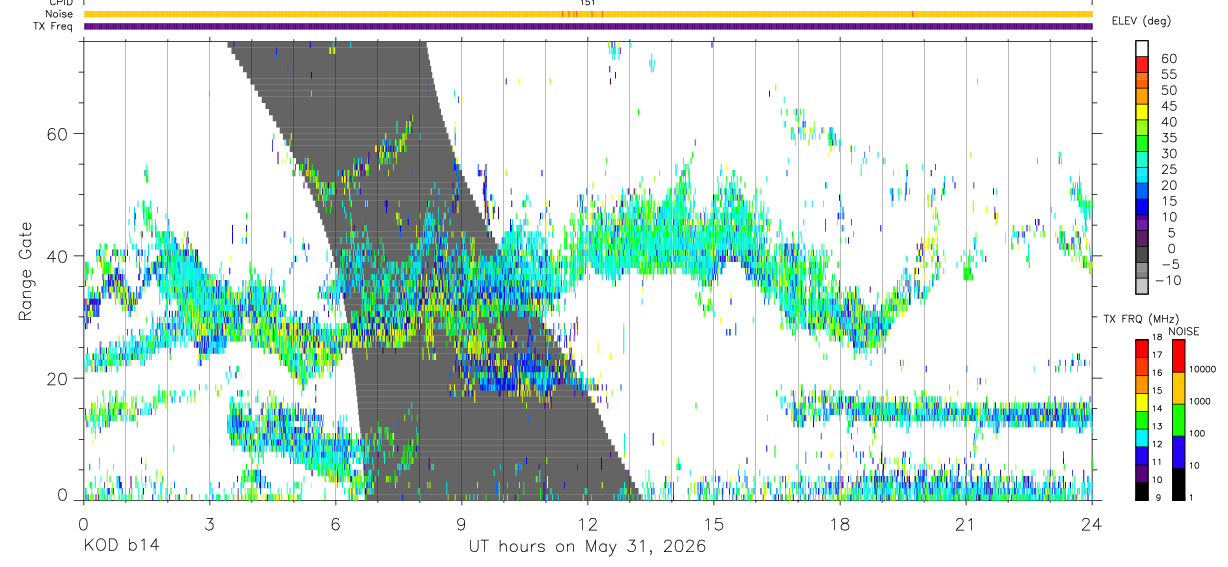Viewport: 1228px width, 567px height.
Task: Click x-axis tick label '24'
Action: coord(1092,524)
